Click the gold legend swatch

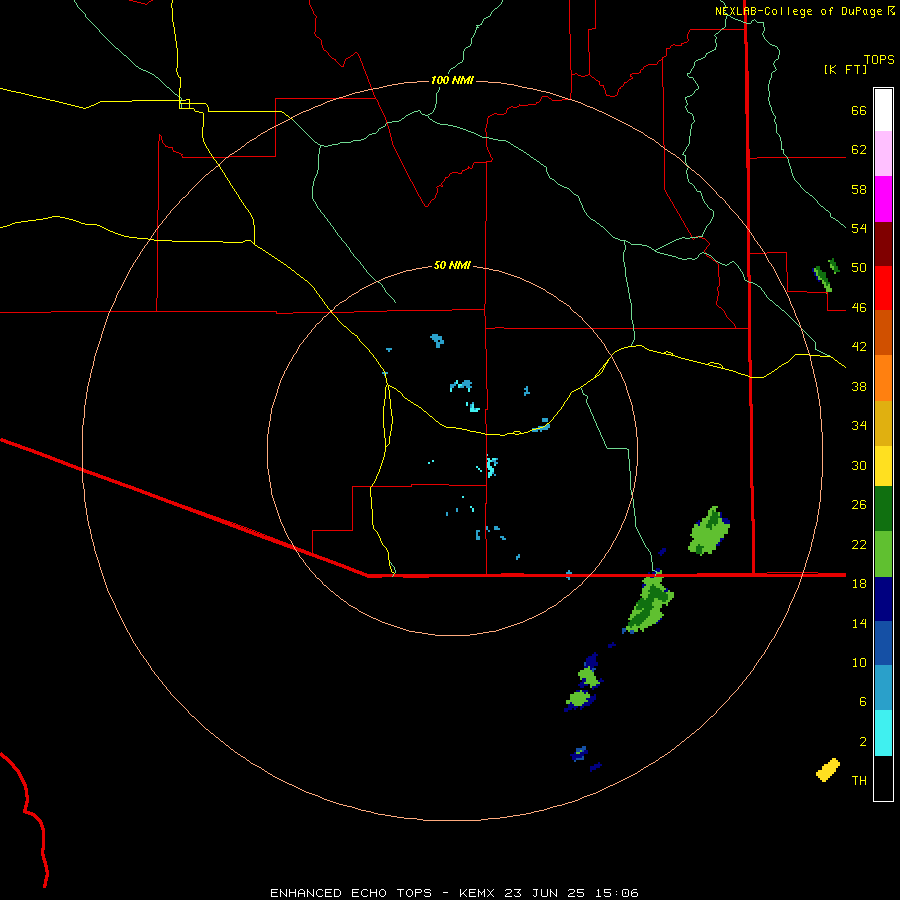883,423
